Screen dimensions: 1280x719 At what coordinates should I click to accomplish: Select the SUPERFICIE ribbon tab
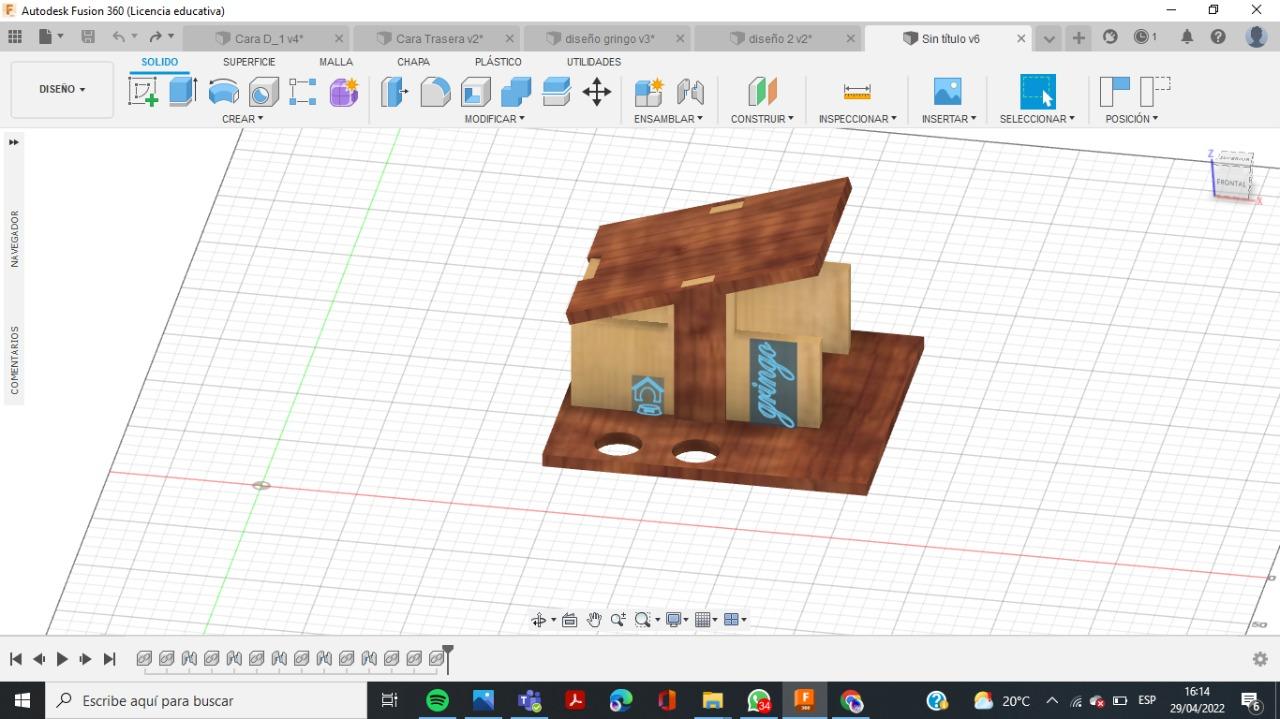pyautogui.click(x=249, y=62)
